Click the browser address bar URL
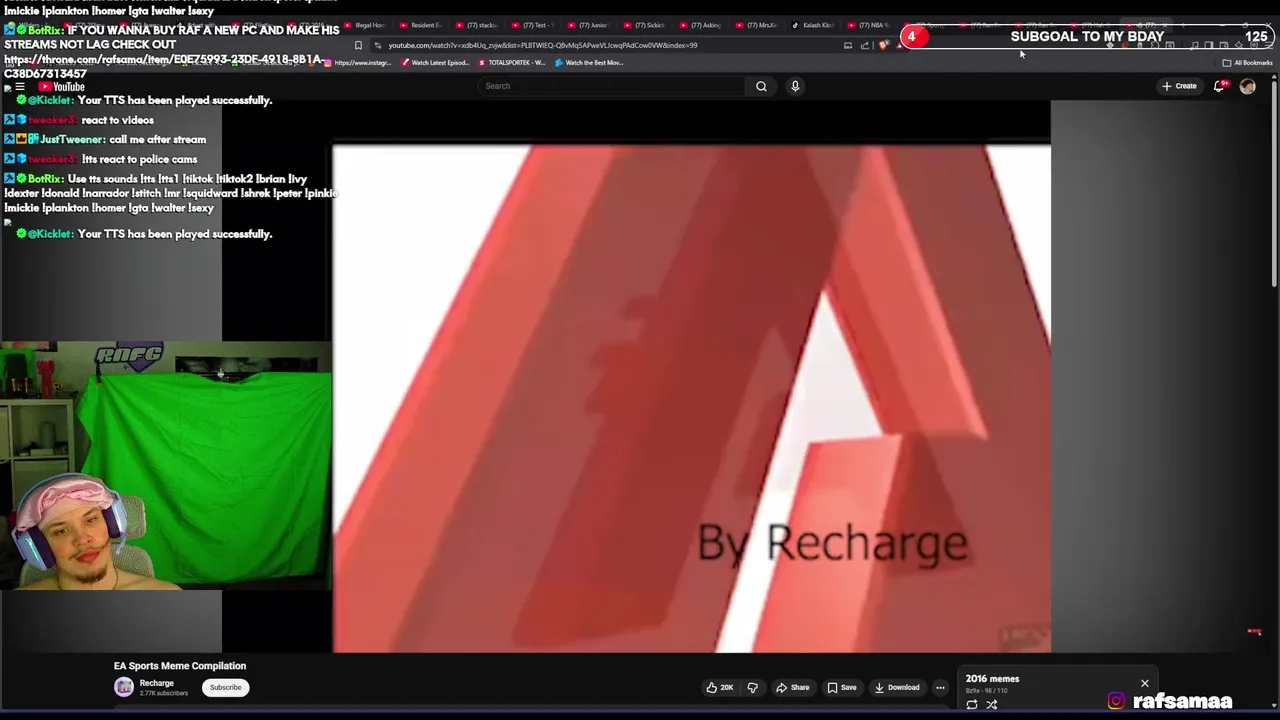 click(543, 45)
